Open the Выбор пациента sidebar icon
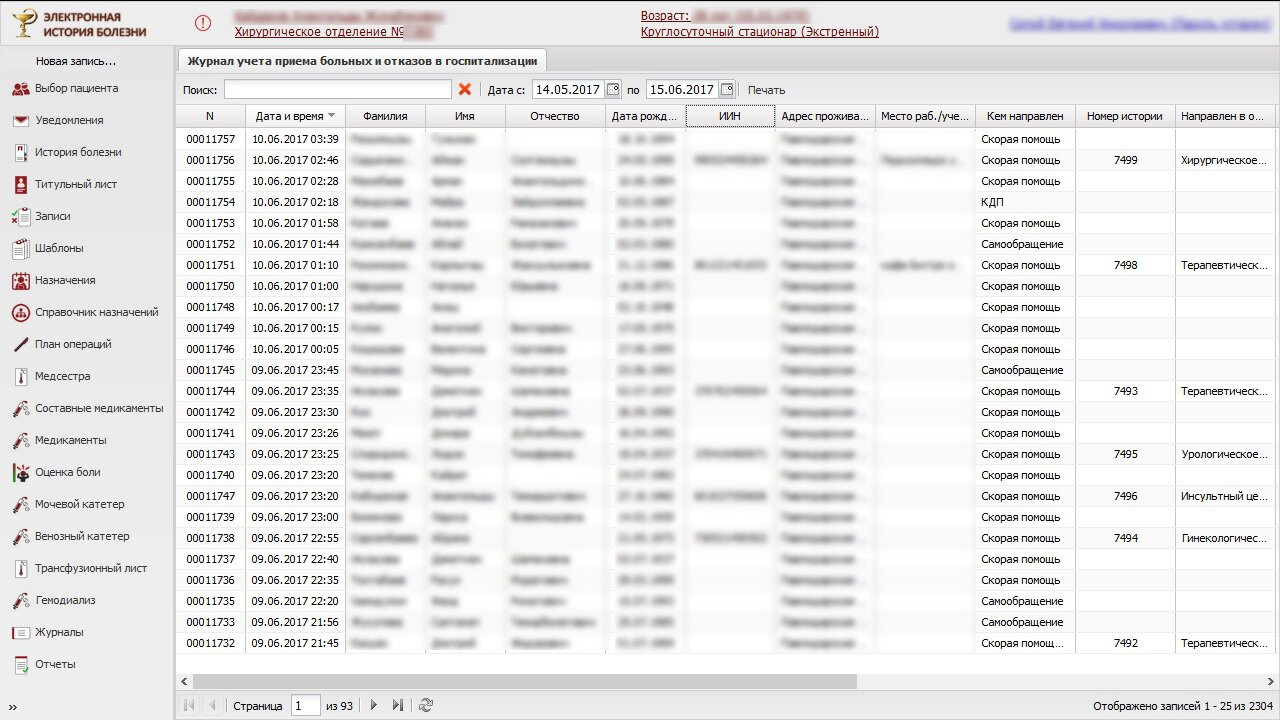The width and height of the screenshot is (1280, 720). coord(20,89)
